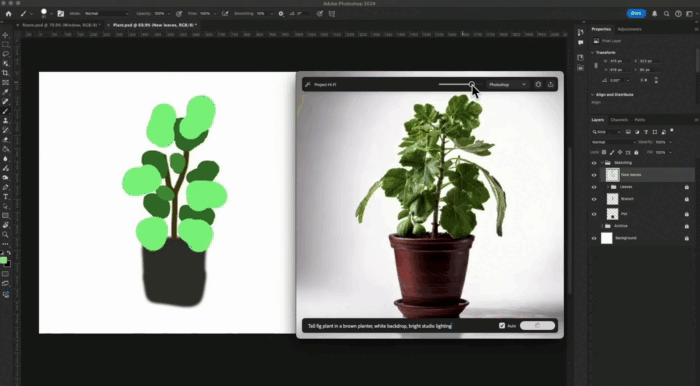Open the brush settings panel icon

coord(61,14)
